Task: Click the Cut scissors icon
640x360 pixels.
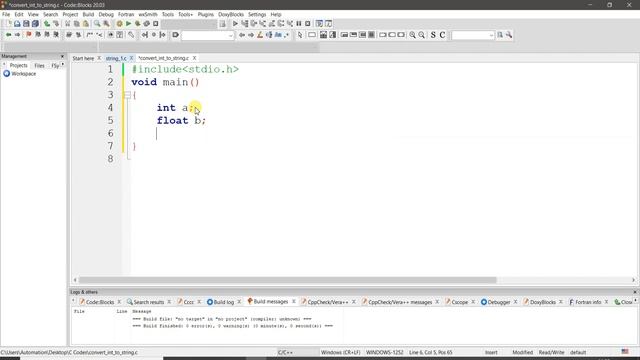Action: pos(68,24)
